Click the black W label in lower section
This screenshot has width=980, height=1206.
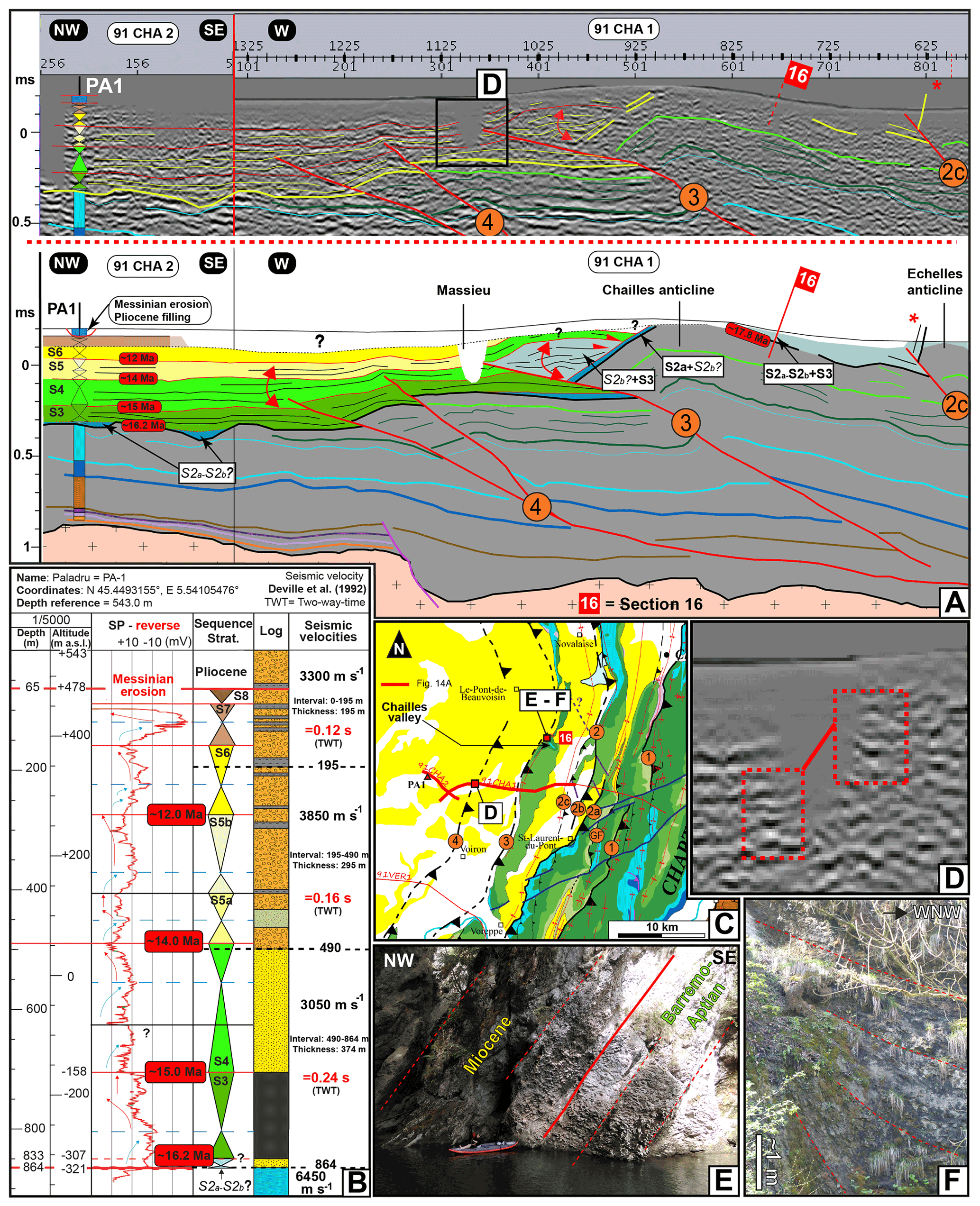[x=281, y=264]
